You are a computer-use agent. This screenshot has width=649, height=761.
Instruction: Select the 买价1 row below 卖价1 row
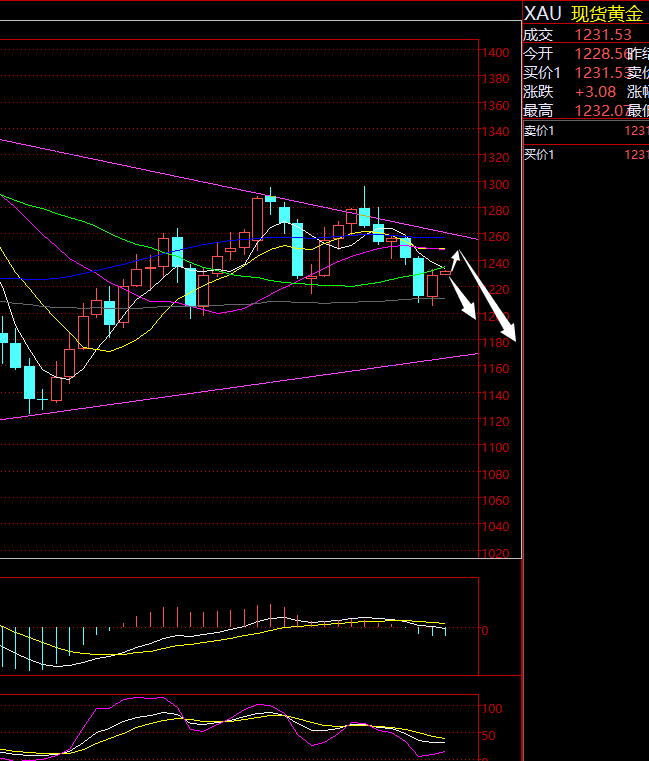pyautogui.click(x=585, y=154)
